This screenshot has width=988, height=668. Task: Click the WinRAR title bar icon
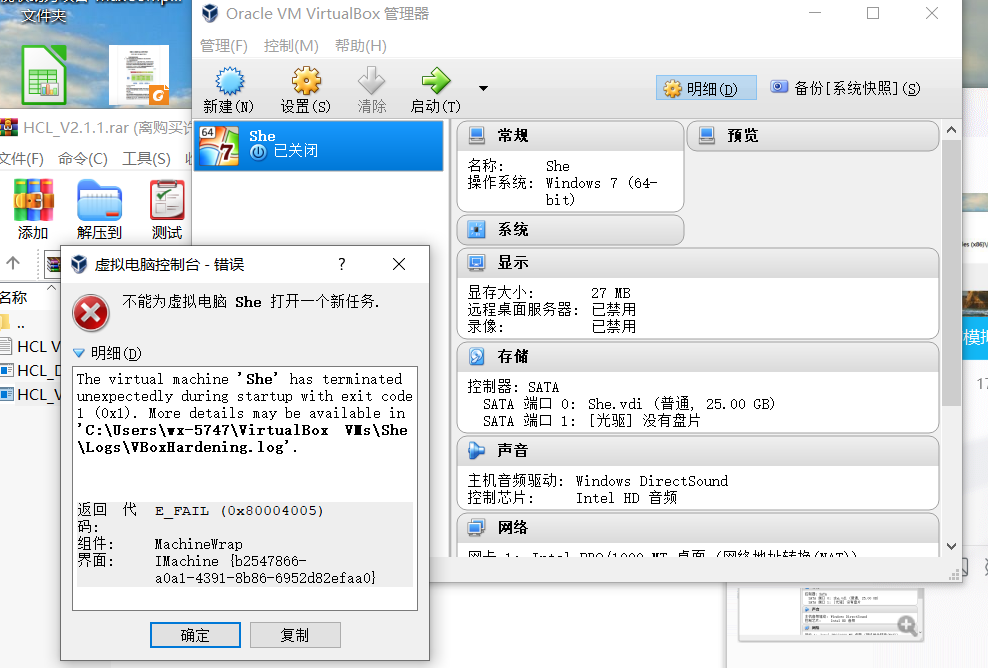point(9,128)
